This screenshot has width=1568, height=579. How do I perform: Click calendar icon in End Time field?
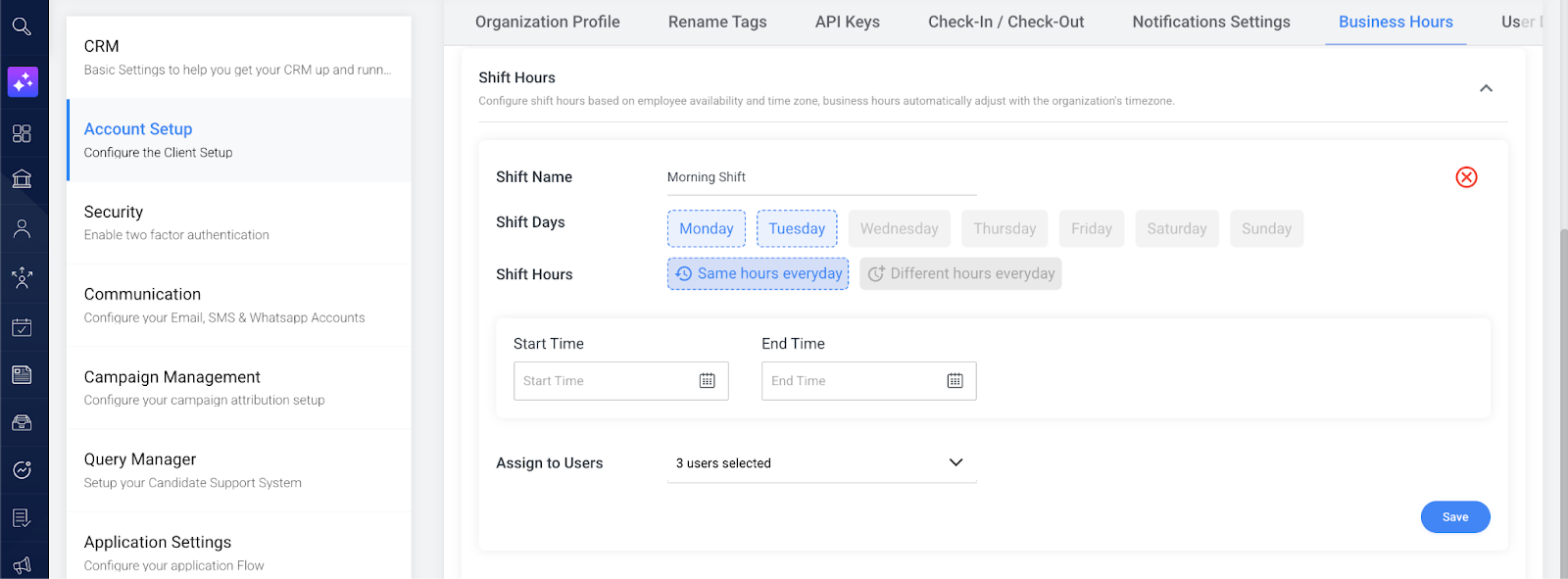(955, 381)
